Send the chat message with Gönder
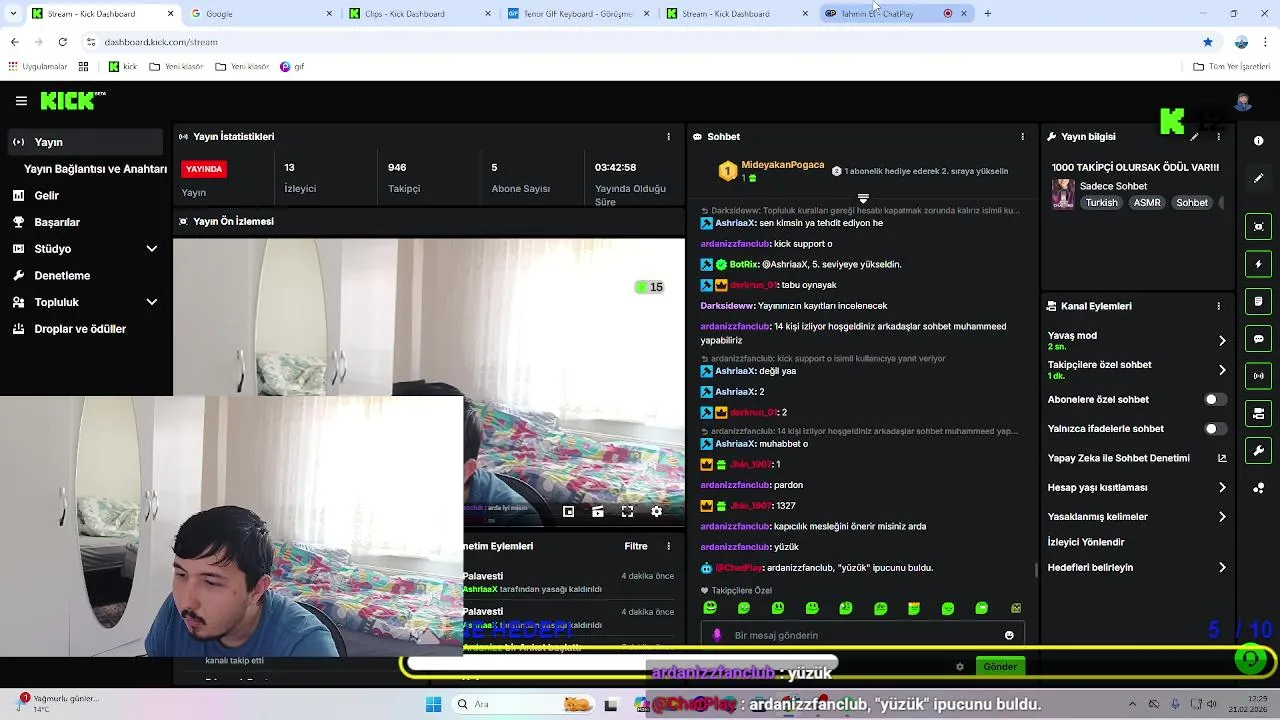This screenshot has width=1280, height=720. [1000, 666]
